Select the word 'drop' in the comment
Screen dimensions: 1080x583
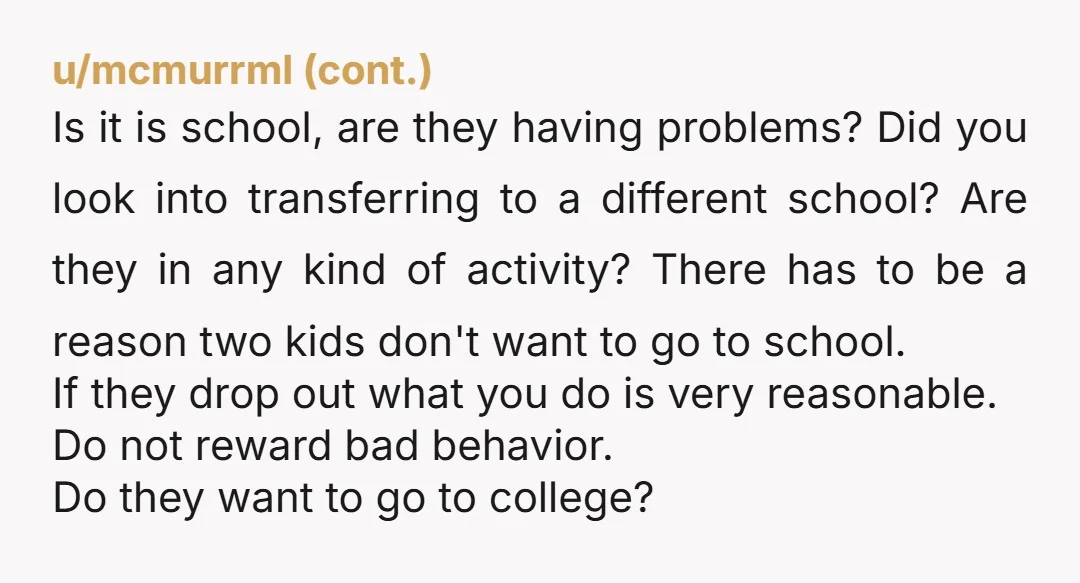click(234, 396)
